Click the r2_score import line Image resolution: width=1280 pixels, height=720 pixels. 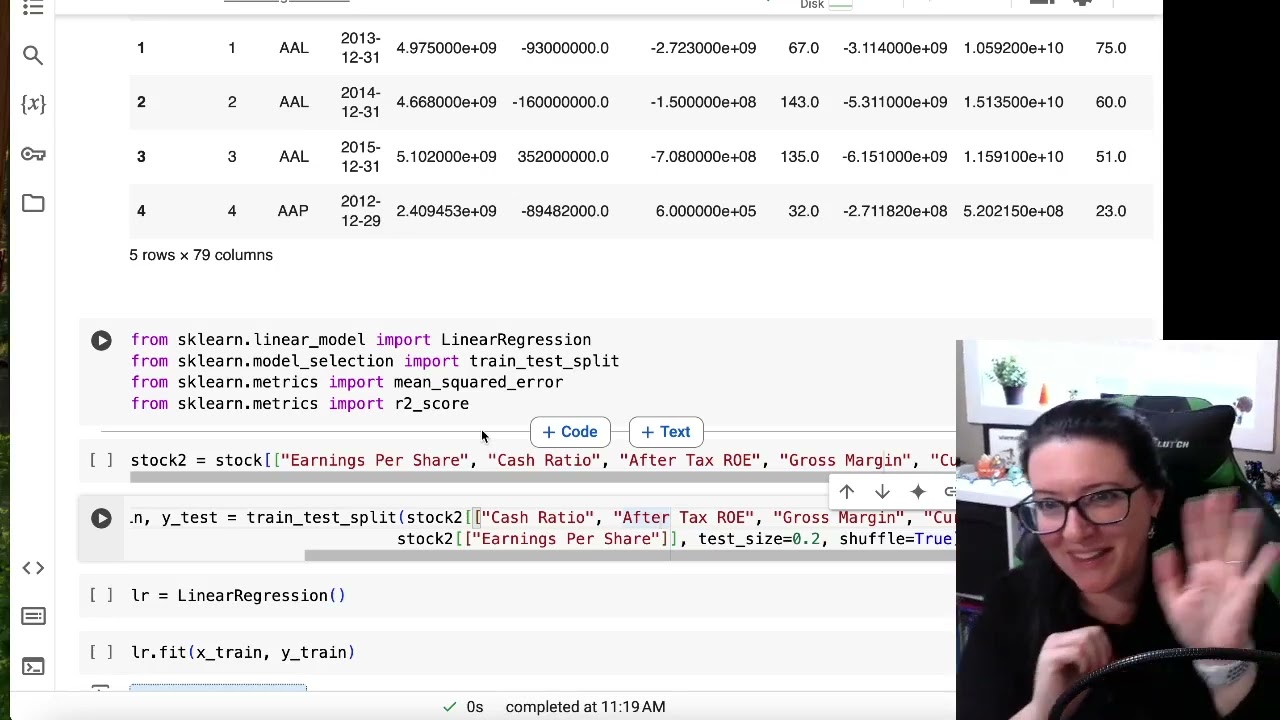coord(300,404)
